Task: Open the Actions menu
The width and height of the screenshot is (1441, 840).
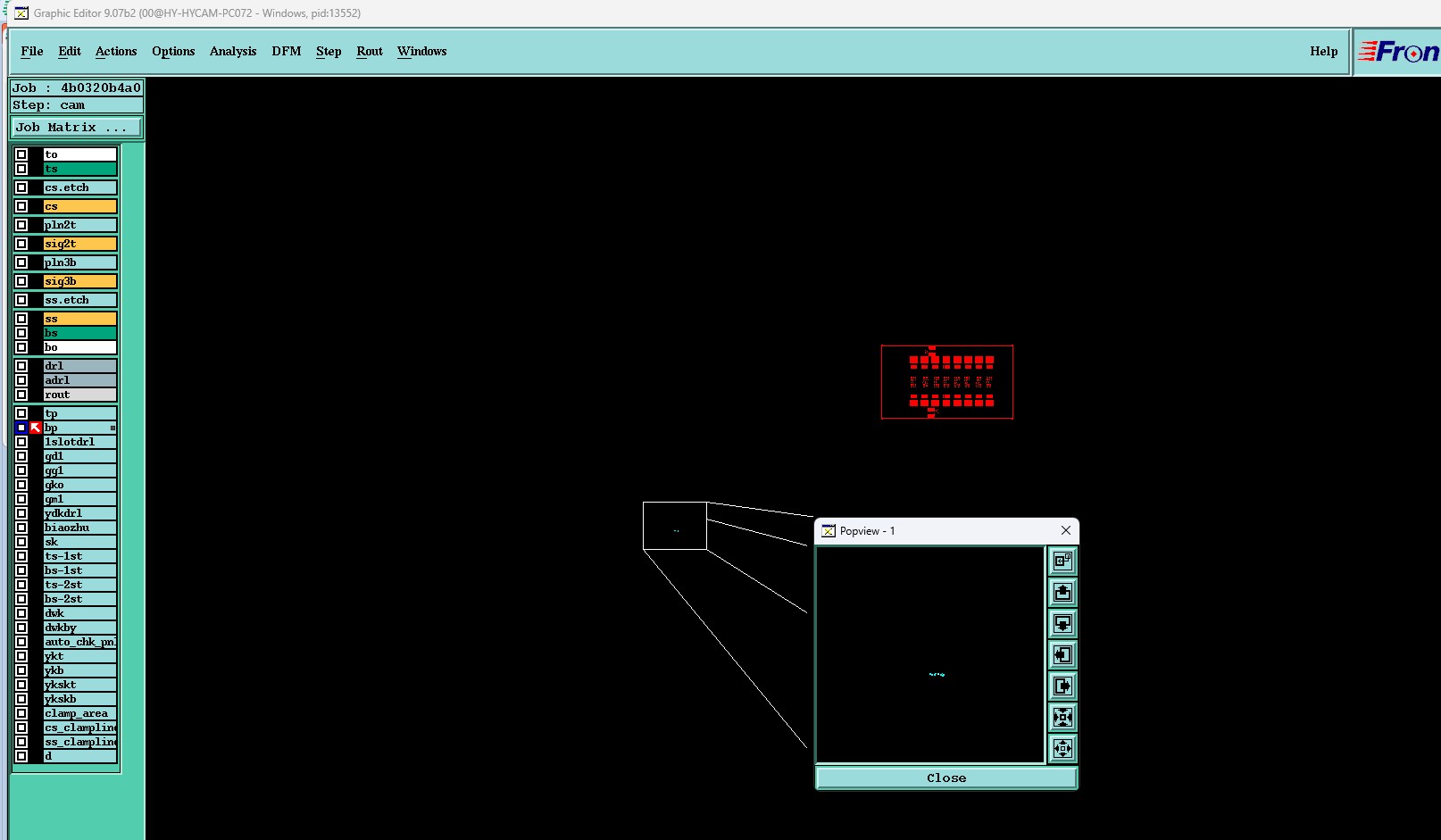Action: pos(116,51)
